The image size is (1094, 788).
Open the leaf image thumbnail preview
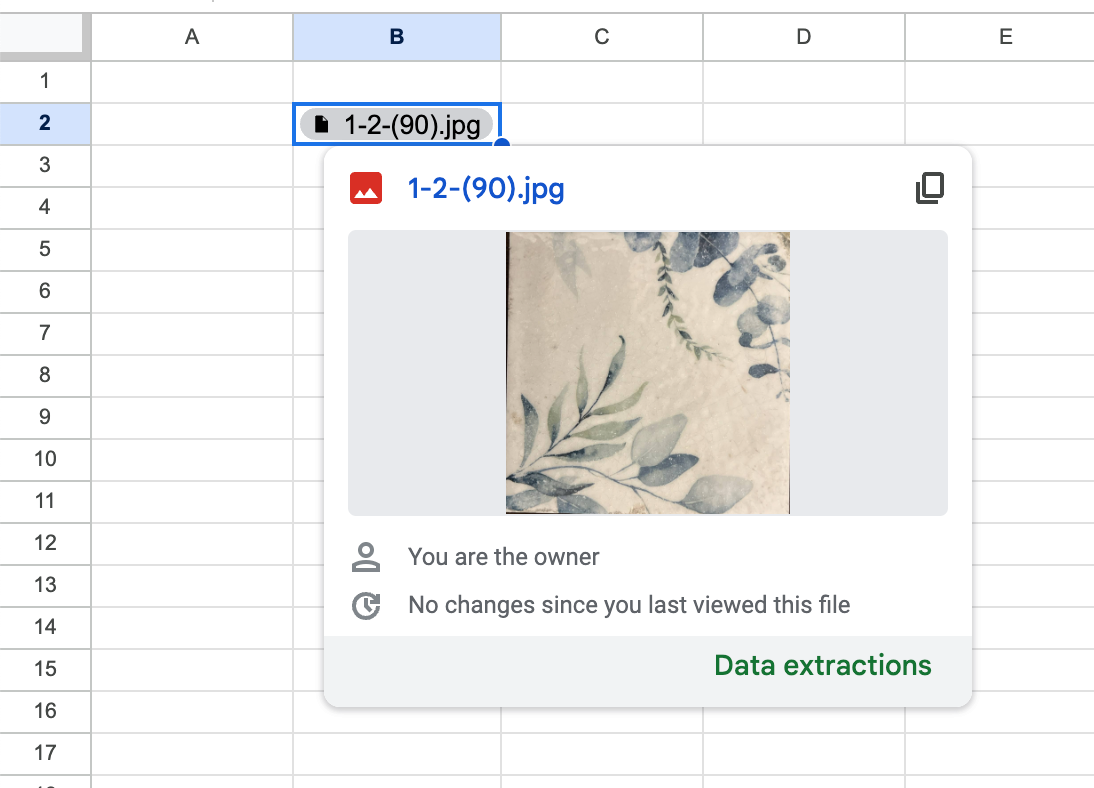(647, 373)
